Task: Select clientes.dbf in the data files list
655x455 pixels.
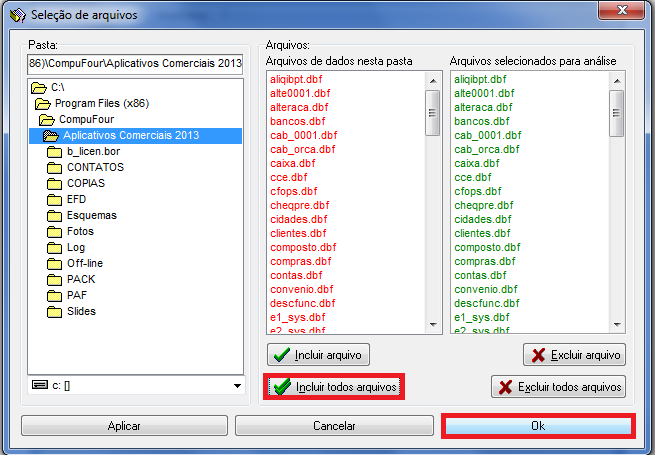Action: 298,233
